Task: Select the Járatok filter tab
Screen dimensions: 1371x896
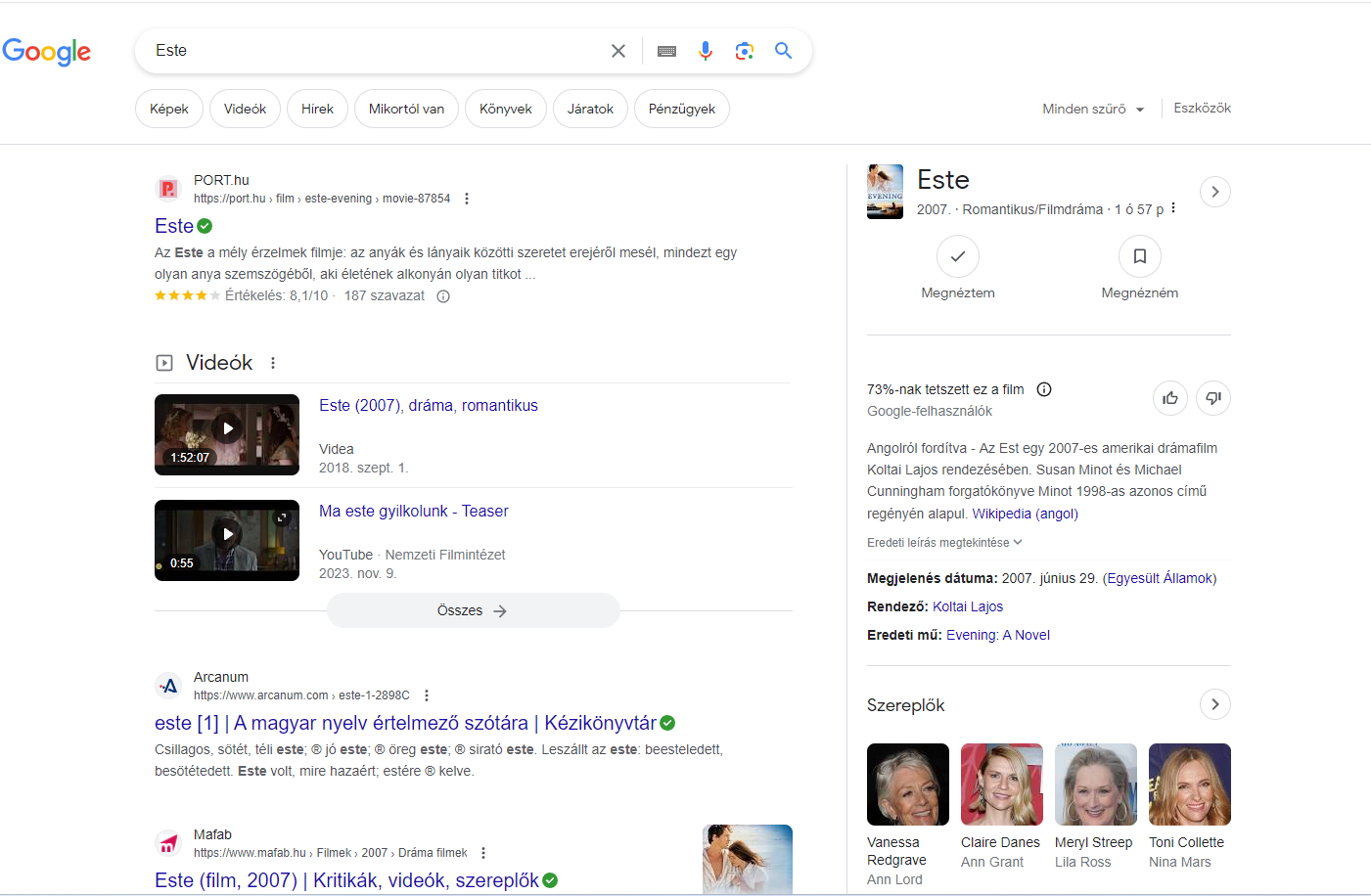Action: tap(590, 109)
